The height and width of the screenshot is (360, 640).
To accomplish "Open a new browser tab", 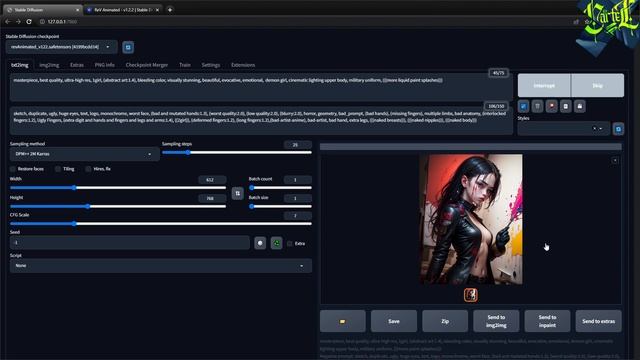I will 170,9.
